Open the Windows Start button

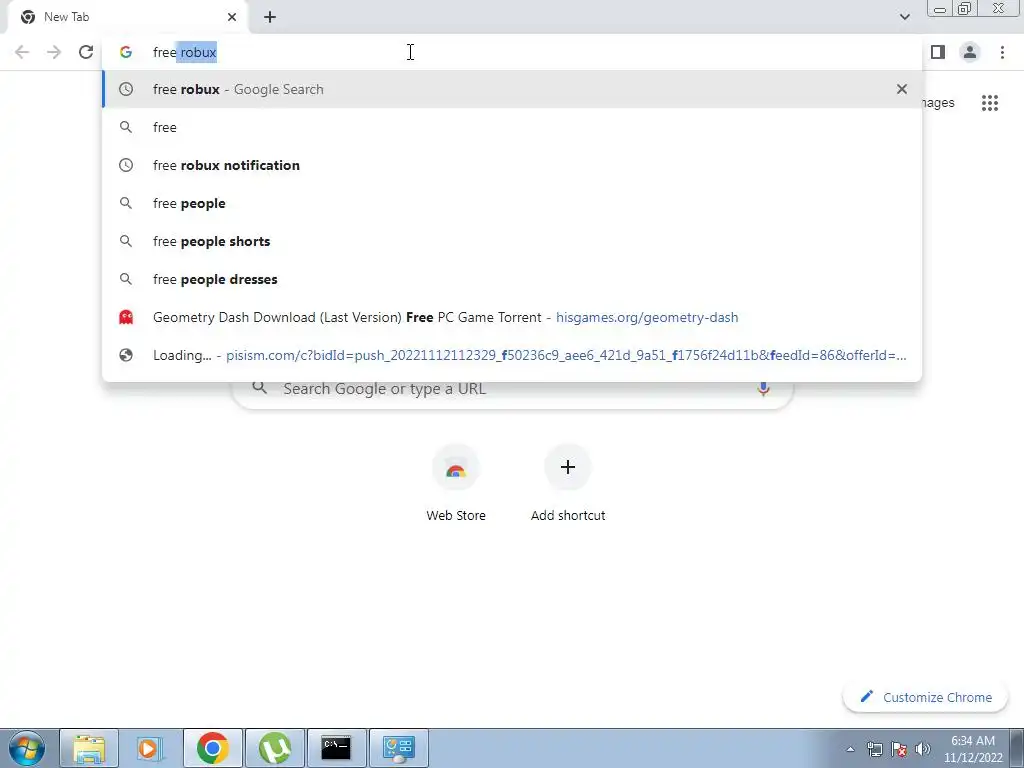click(27, 748)
